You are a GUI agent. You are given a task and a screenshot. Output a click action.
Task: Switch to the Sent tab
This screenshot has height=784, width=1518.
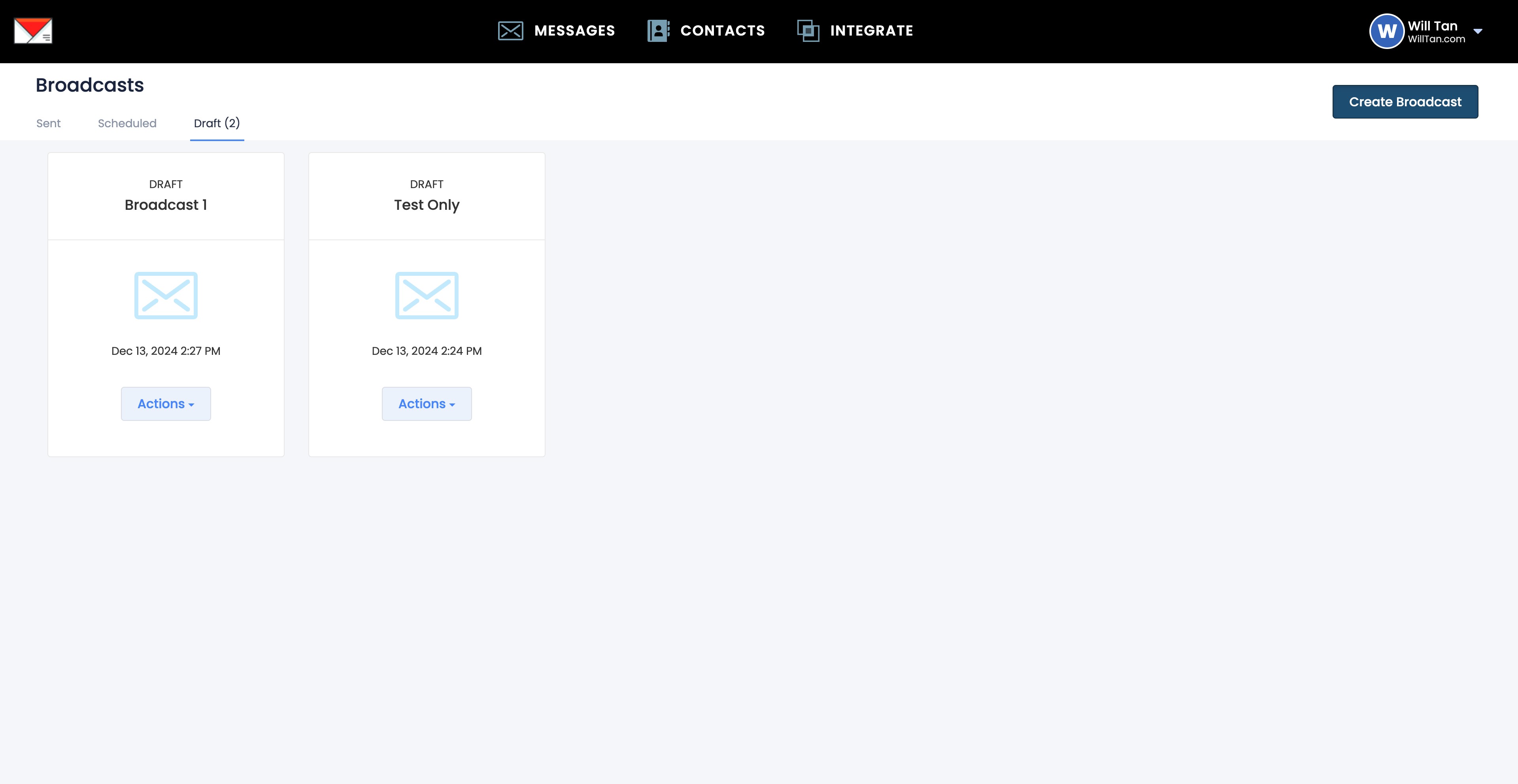click(x=48, y=123)
